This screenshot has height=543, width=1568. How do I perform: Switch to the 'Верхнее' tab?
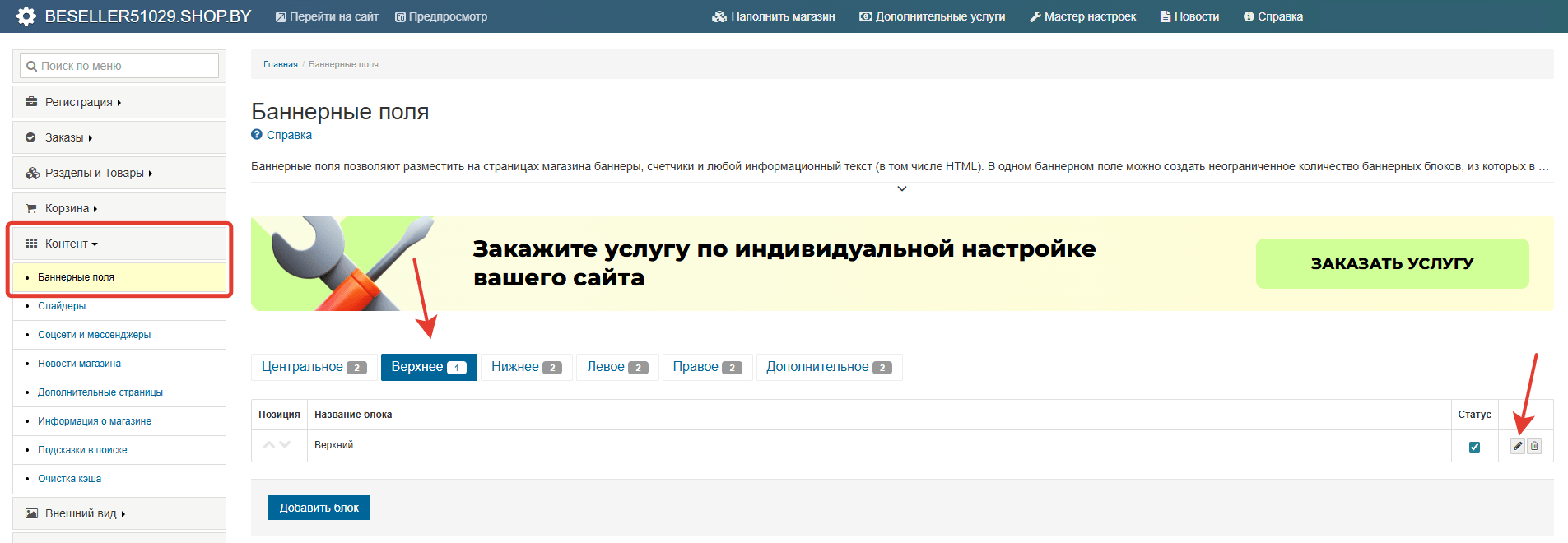pos(429,367)
